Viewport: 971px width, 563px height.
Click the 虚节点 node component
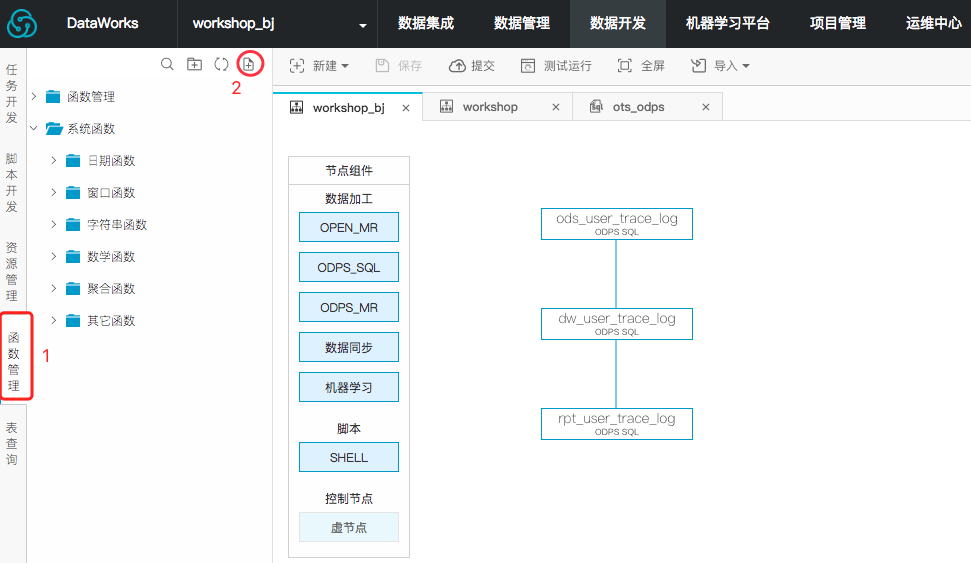tap(349, 527)
